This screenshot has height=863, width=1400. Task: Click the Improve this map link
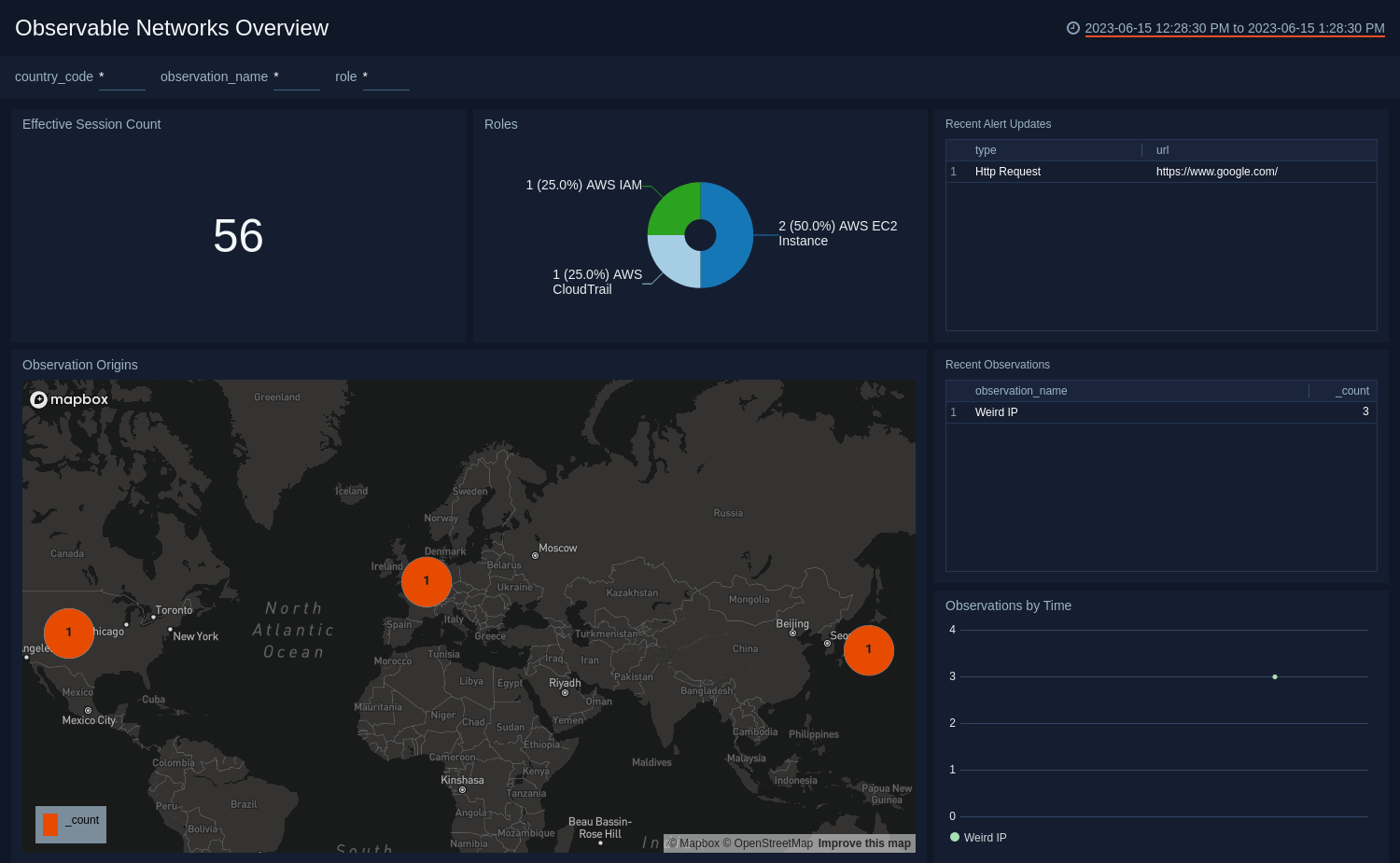pyautogui.click(x=863, y=842)
